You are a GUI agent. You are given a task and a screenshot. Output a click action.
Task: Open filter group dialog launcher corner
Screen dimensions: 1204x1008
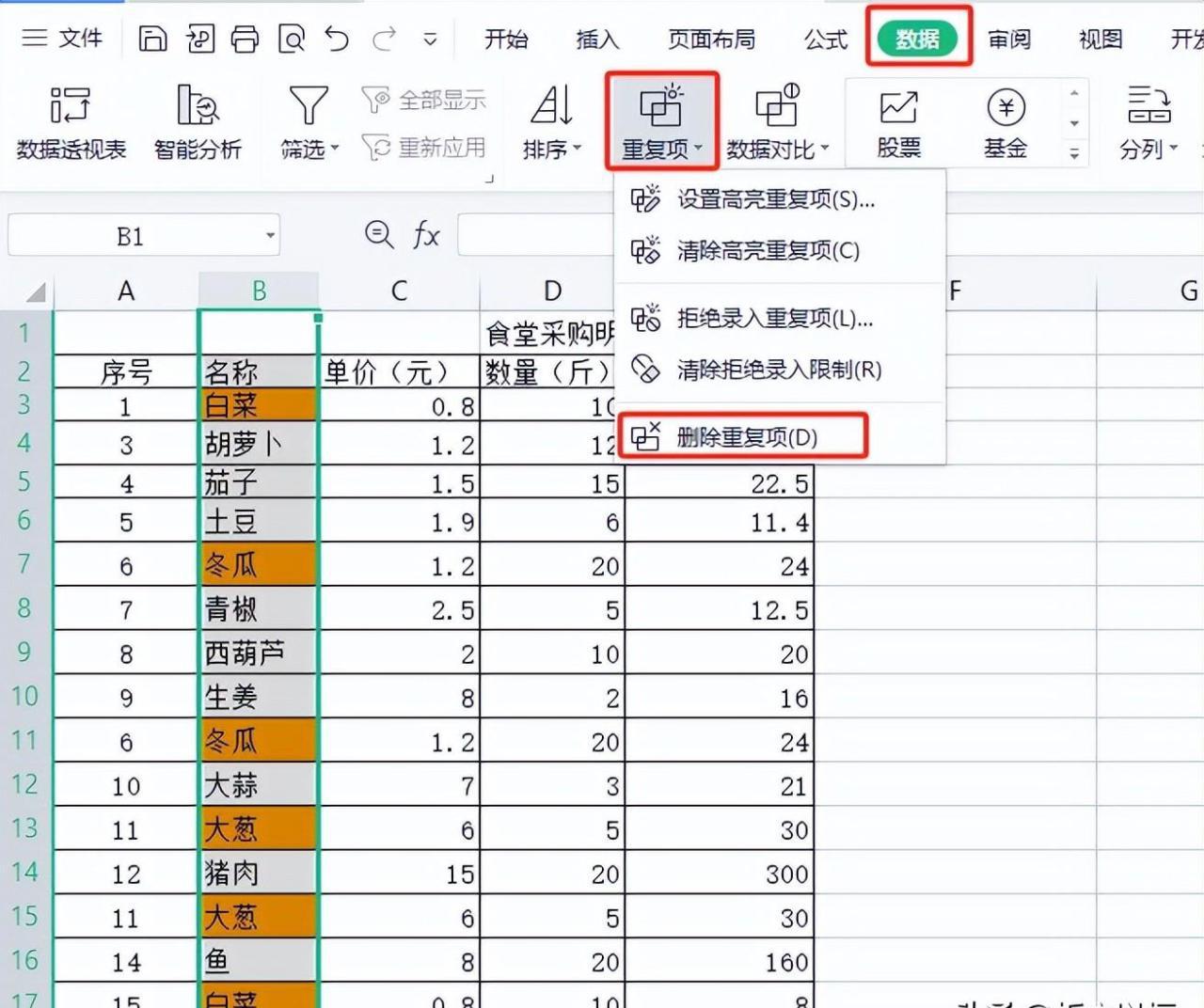tap(490, 178)
